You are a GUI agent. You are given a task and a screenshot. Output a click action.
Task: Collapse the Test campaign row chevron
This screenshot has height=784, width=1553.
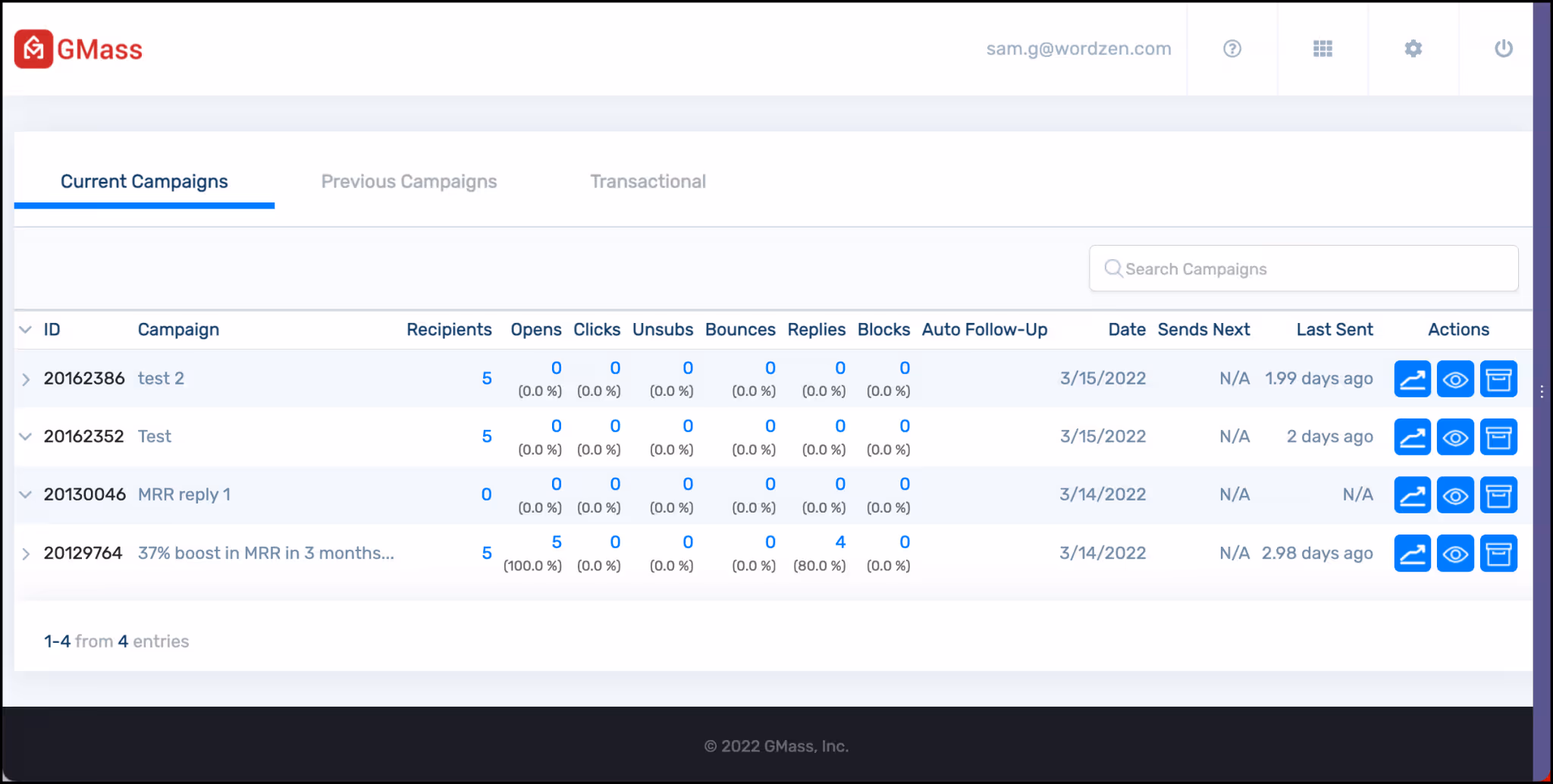(25, 437)
